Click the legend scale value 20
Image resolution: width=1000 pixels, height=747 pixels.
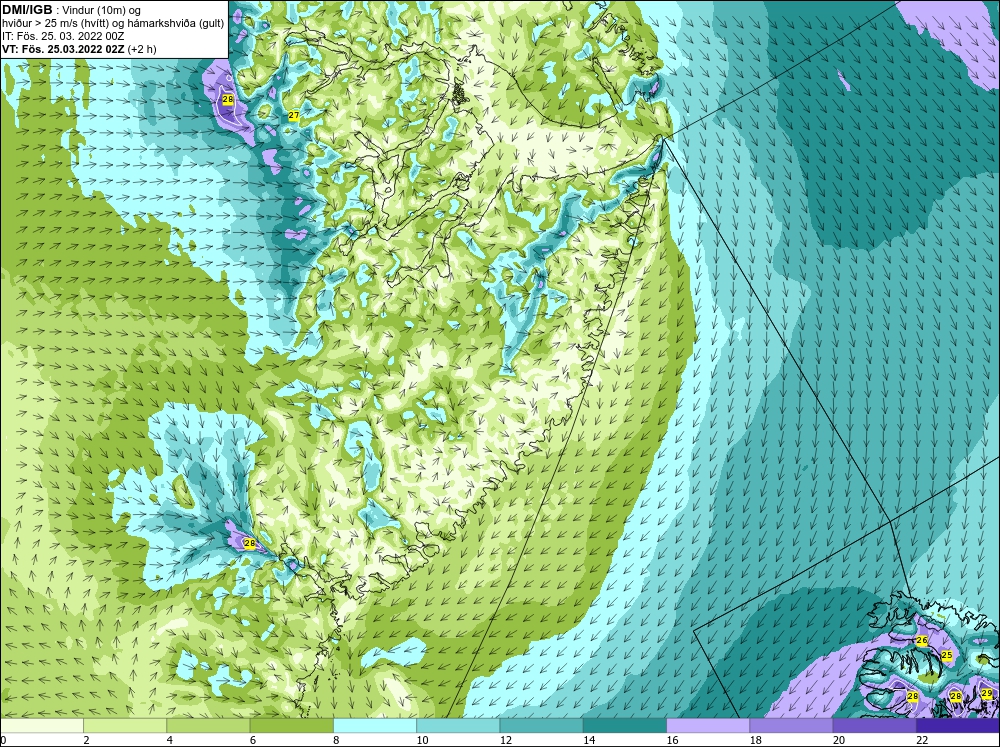click(x=839, y=740)
